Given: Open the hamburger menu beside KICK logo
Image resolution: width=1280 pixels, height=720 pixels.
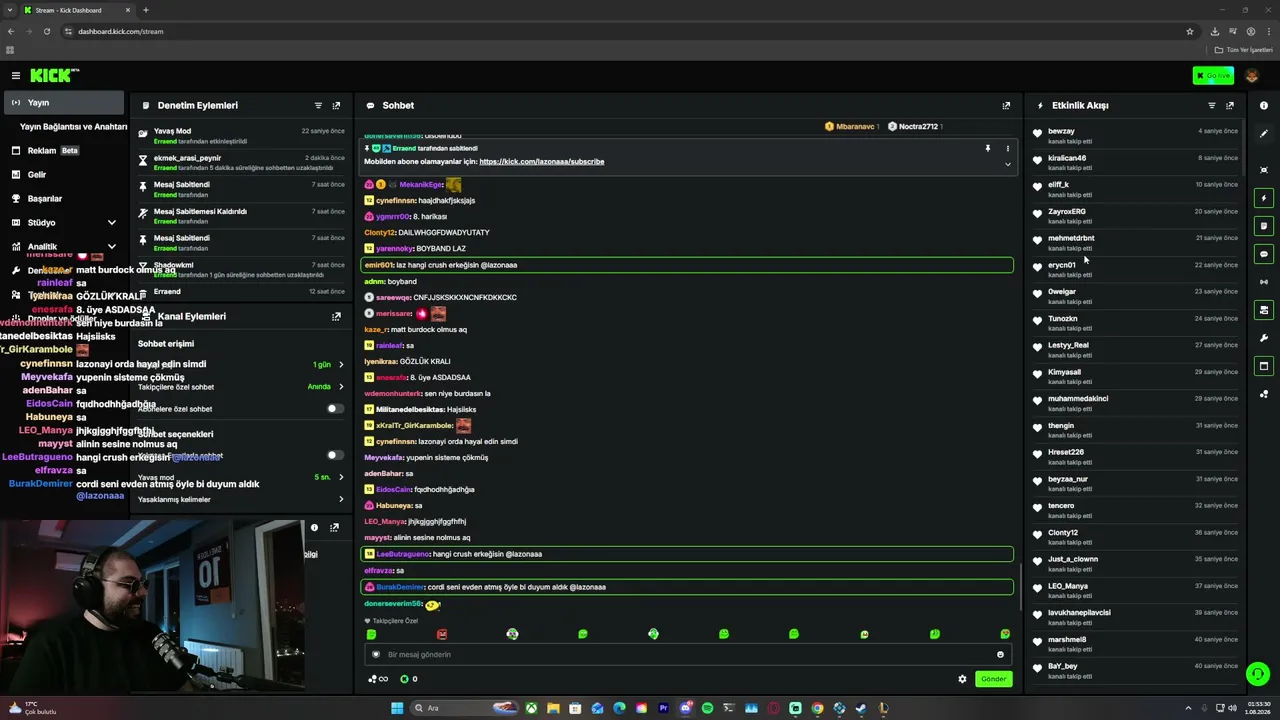Looking at the screenshot, I should click(16, 75).
